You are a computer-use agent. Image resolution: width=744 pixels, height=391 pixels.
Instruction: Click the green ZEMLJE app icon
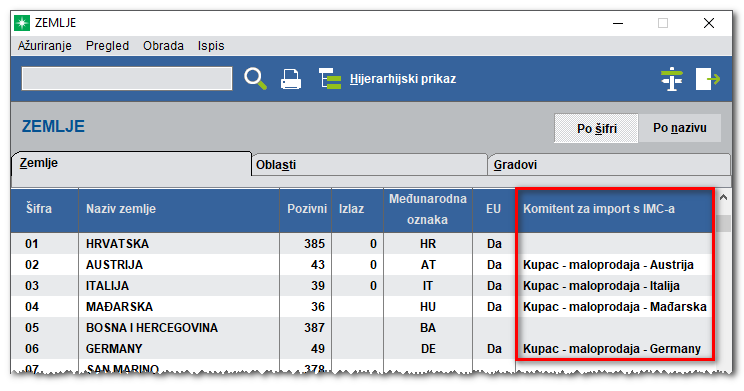[22, 23]
